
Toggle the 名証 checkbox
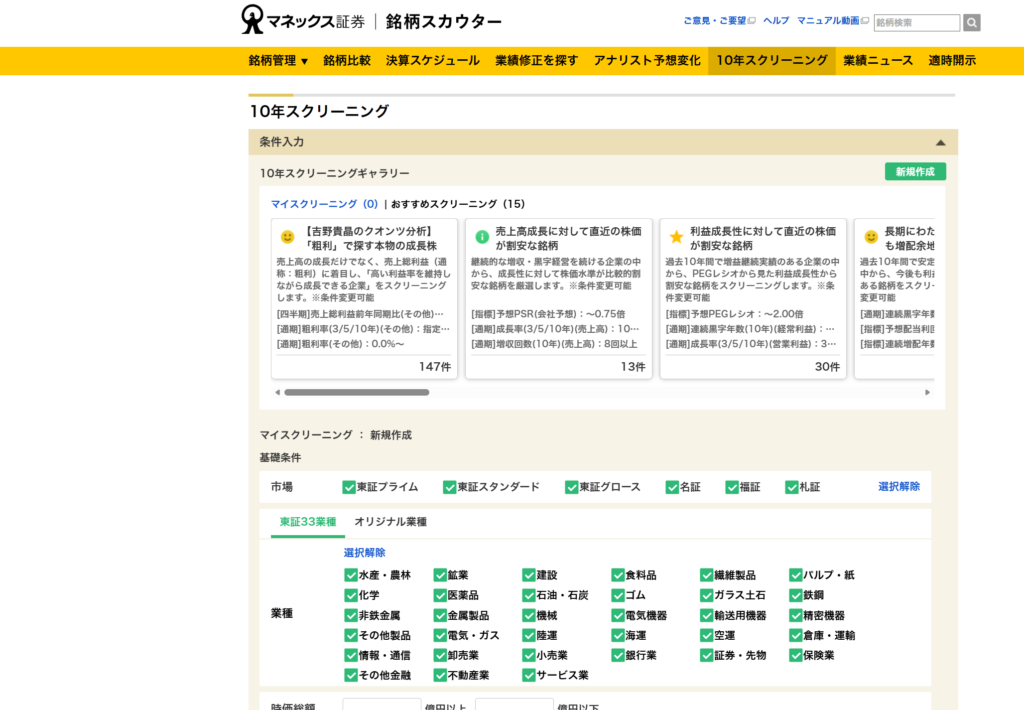(672, 487)
